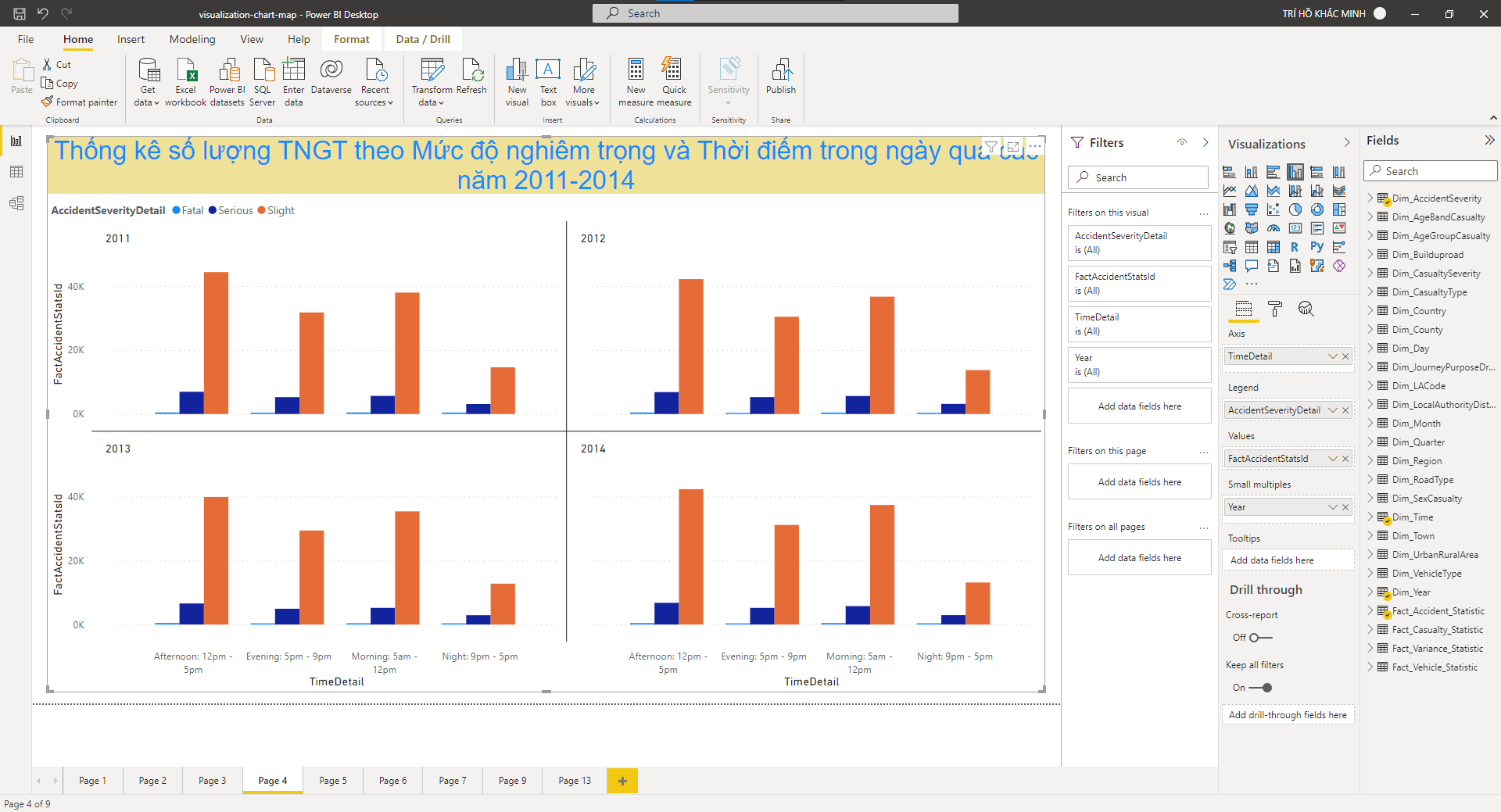Click the Fields pane search box
The height and width of the screenshot is (812, 1501).
click(1431, 171)
